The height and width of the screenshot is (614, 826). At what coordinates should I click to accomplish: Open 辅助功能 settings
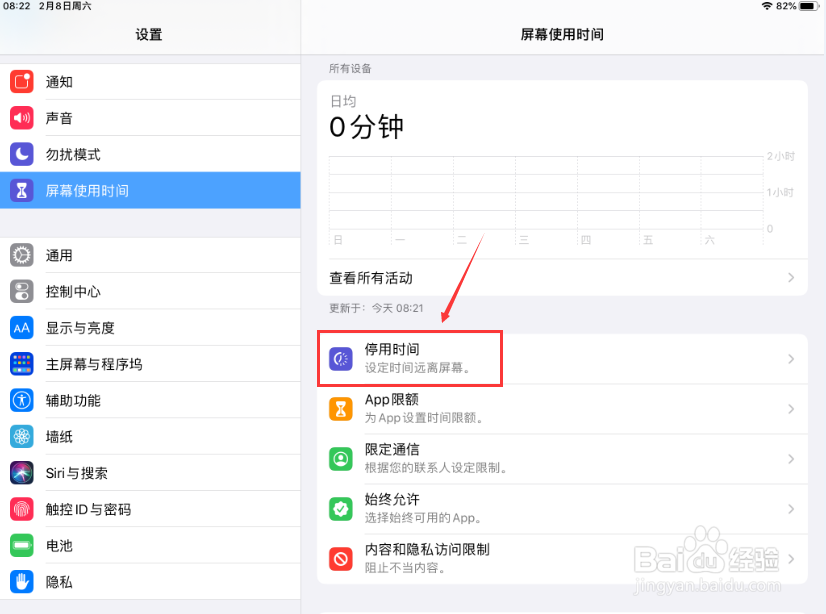[x=150, y=401]
